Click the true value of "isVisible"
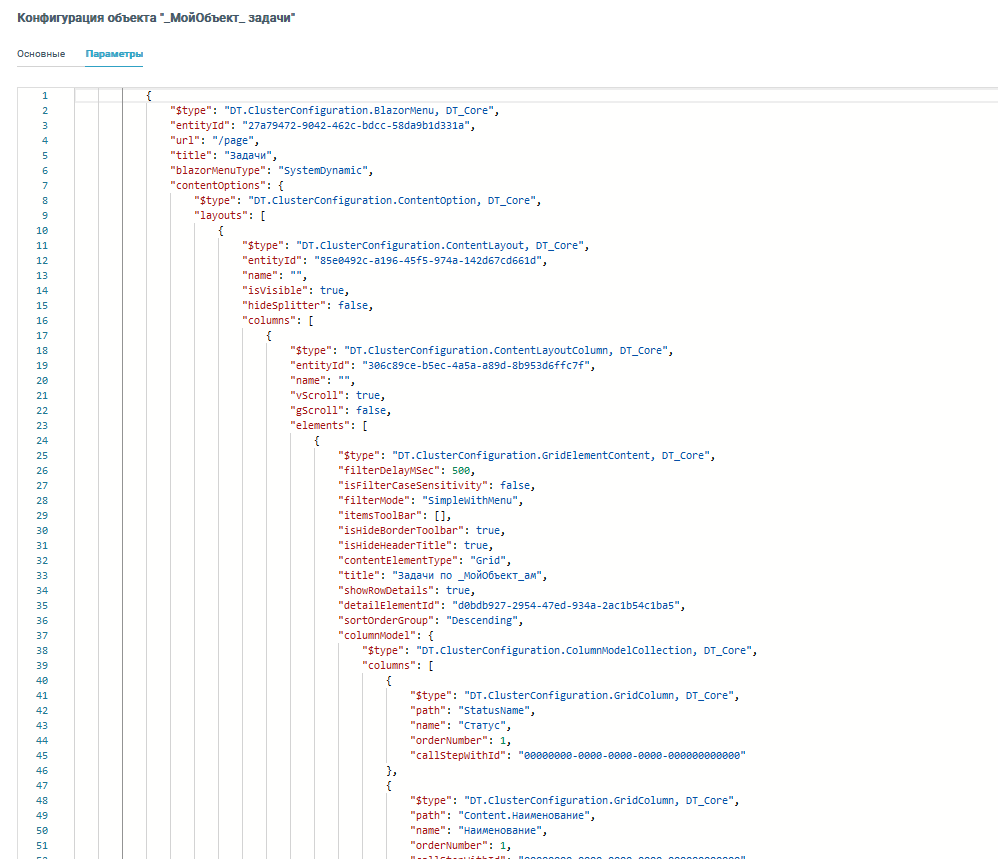Image resolution: width=998 pixels, height=859 pixels. [333, 291]
